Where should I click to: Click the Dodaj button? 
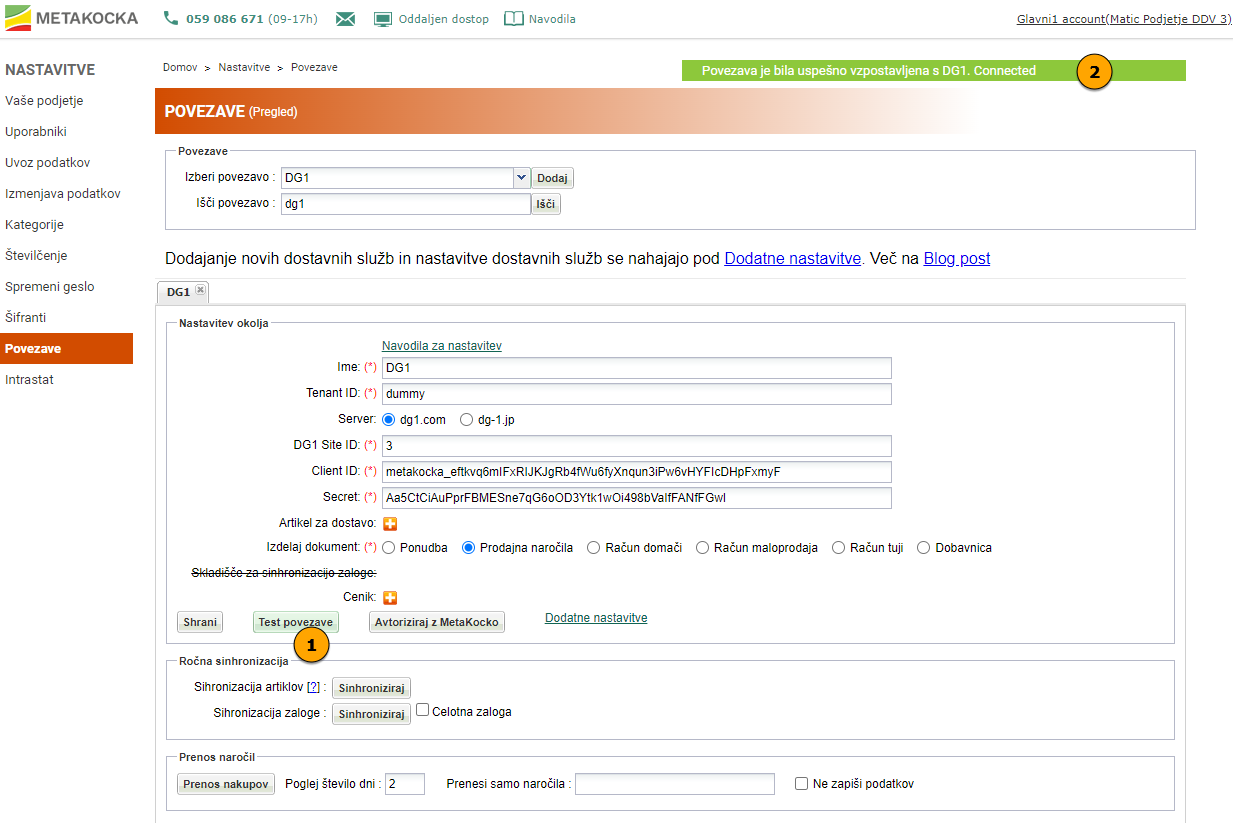coord(552,178)
